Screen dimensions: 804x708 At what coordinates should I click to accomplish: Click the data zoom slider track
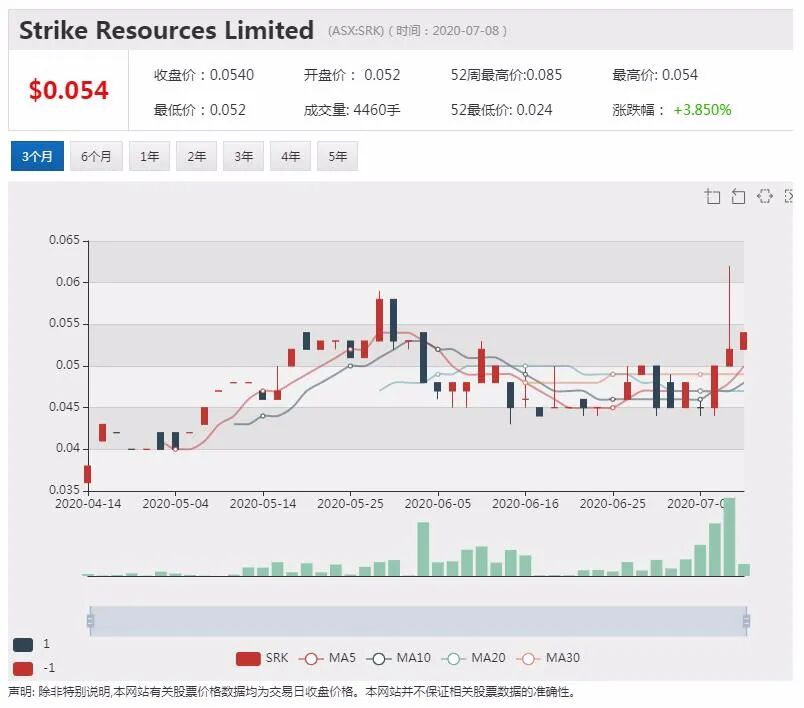418,621
